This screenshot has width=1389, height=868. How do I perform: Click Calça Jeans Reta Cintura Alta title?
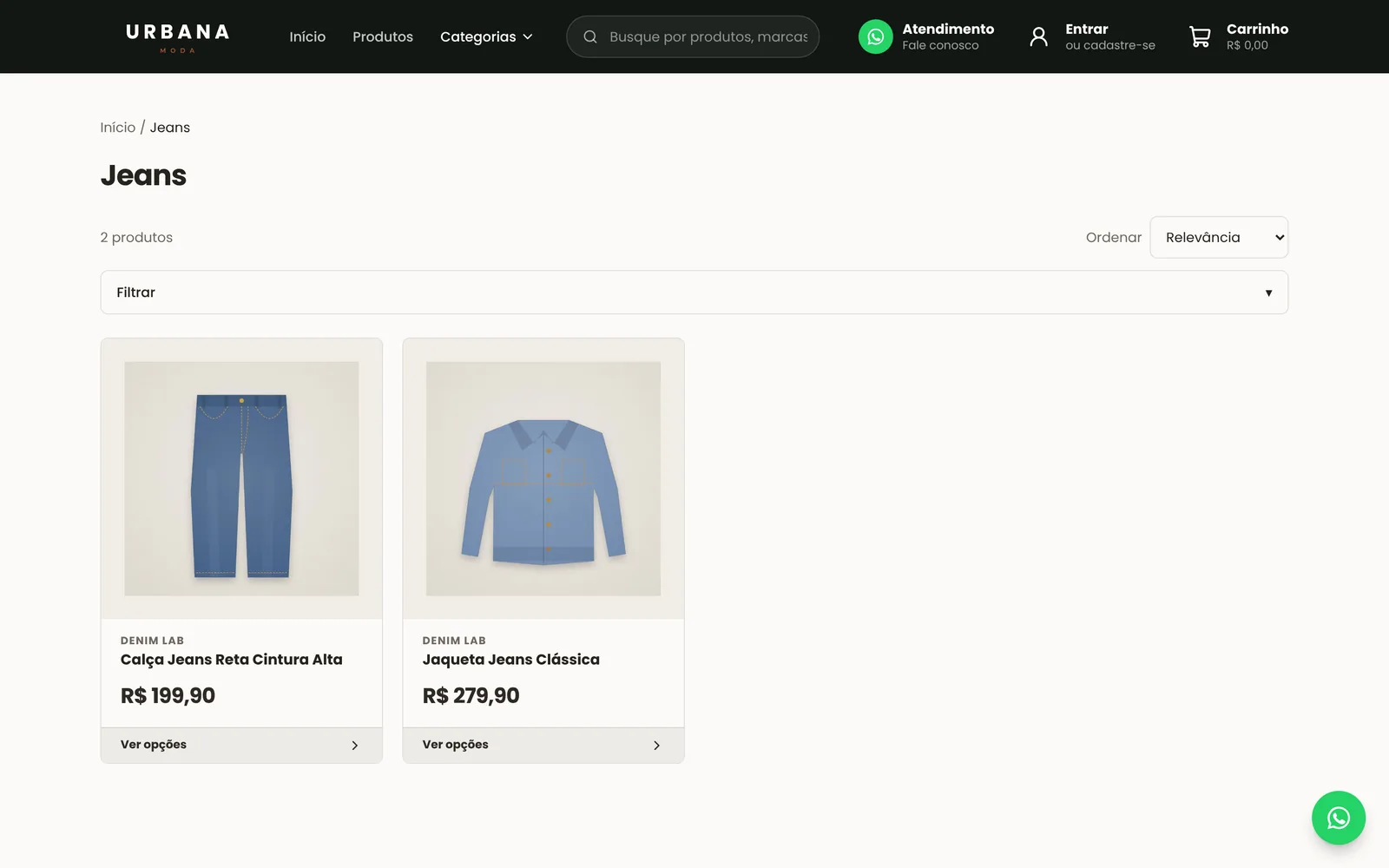(x=232, y=660)
